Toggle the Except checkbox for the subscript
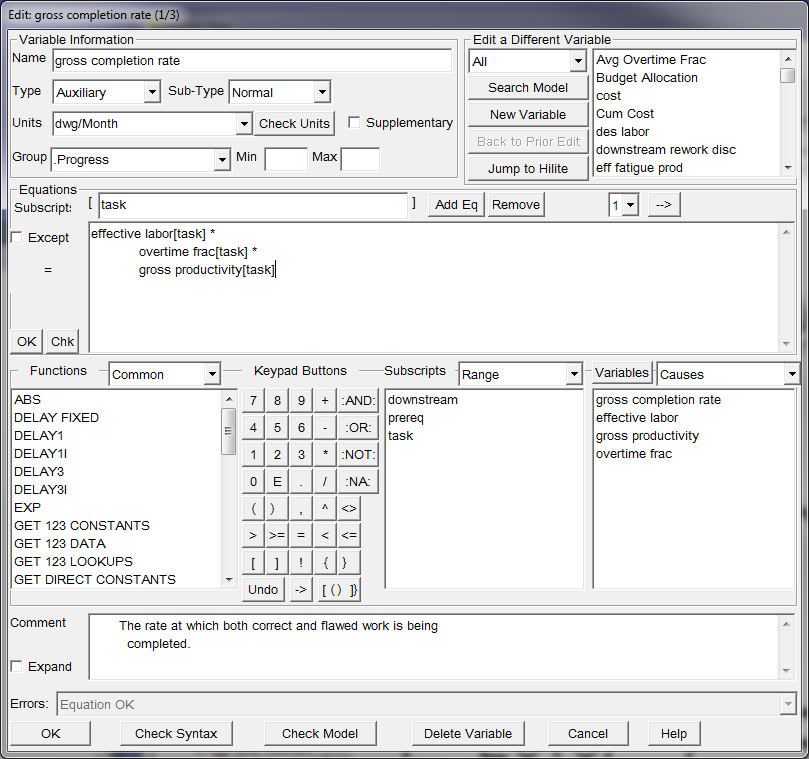 coord(17,237)
